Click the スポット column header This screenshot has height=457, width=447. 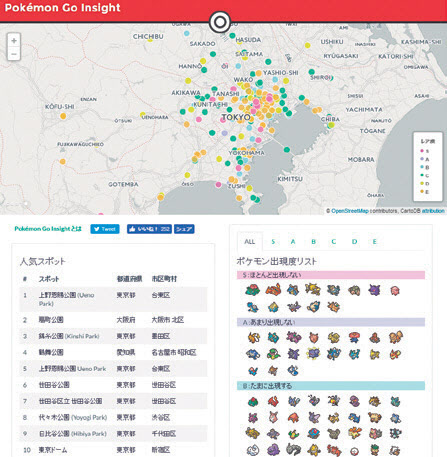[49, 279]
